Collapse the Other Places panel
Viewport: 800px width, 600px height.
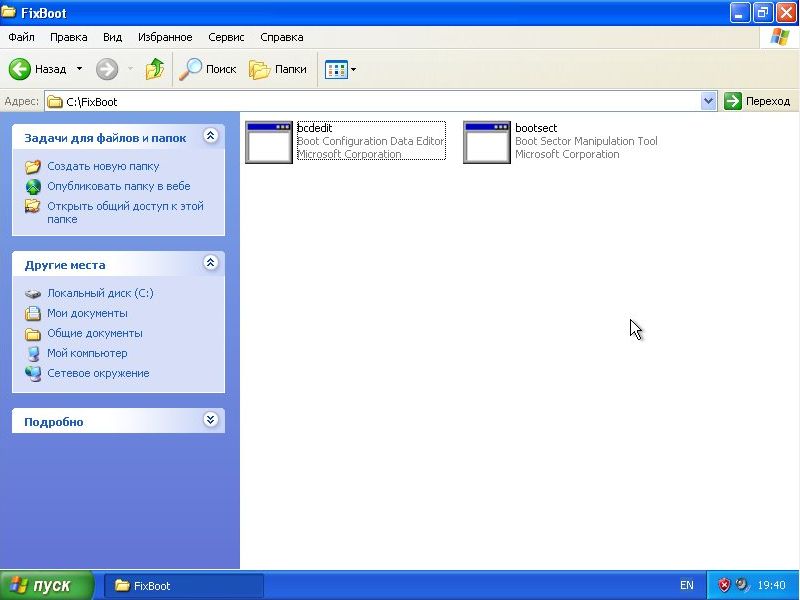tap(211, 263)
